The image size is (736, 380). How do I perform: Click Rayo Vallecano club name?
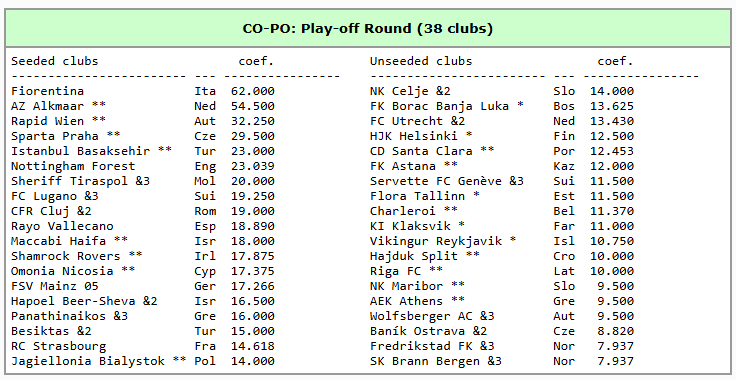62,226
